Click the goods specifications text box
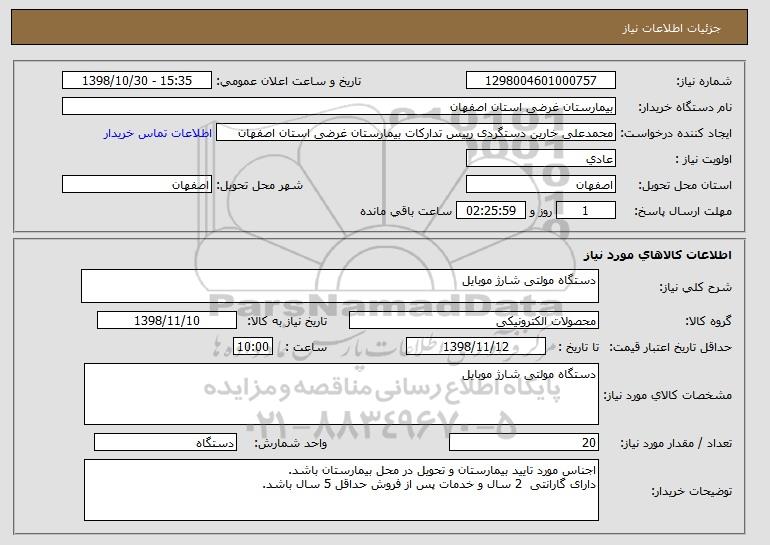The image size is (770, 545). tap(341, 394)
